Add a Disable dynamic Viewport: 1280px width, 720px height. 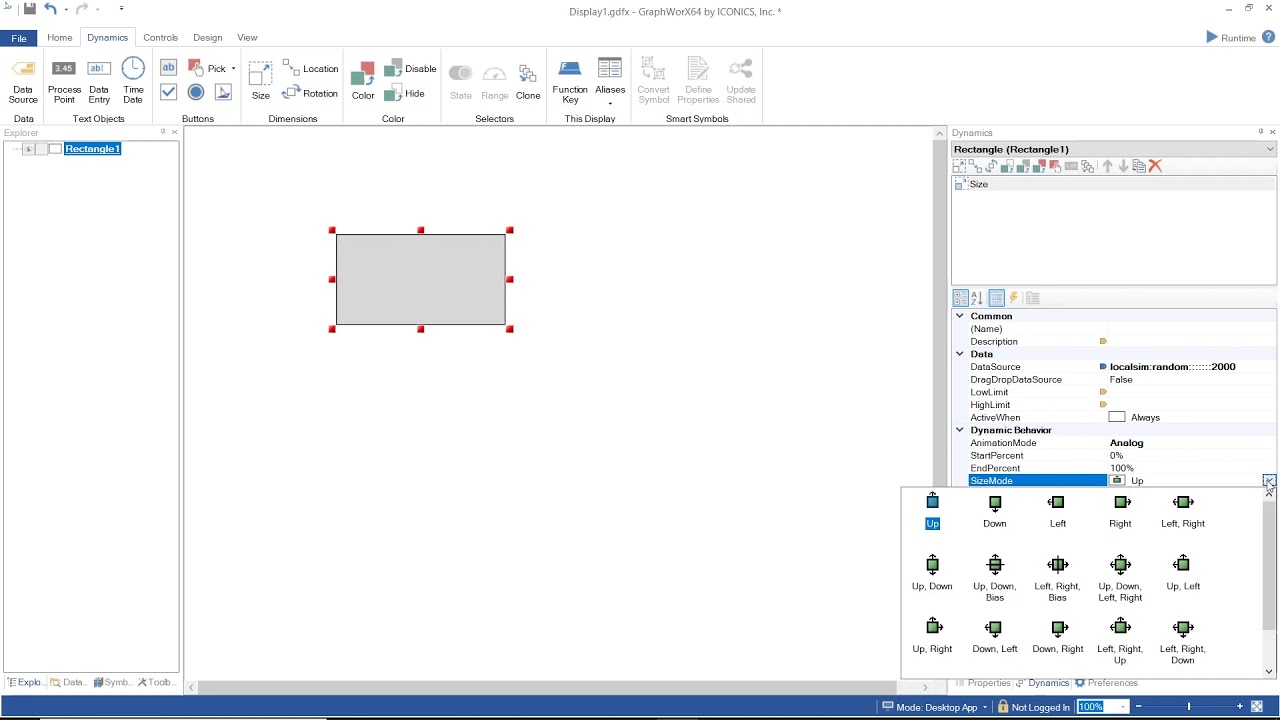(411, 68)
